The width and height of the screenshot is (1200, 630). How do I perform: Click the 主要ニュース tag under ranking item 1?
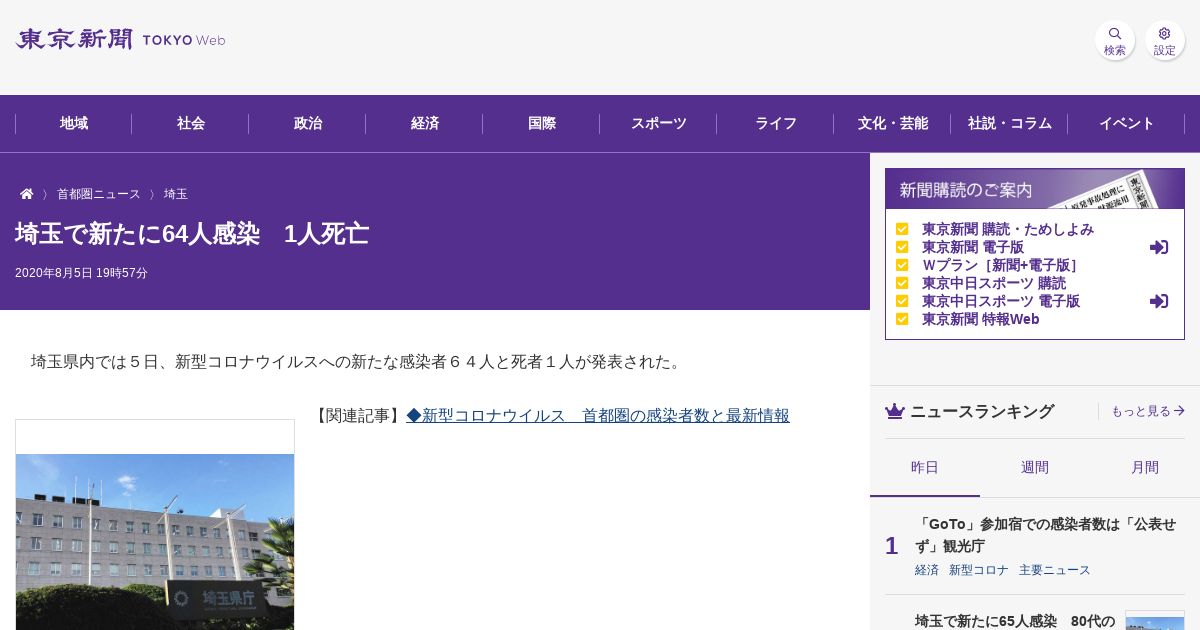[1055, 570]
